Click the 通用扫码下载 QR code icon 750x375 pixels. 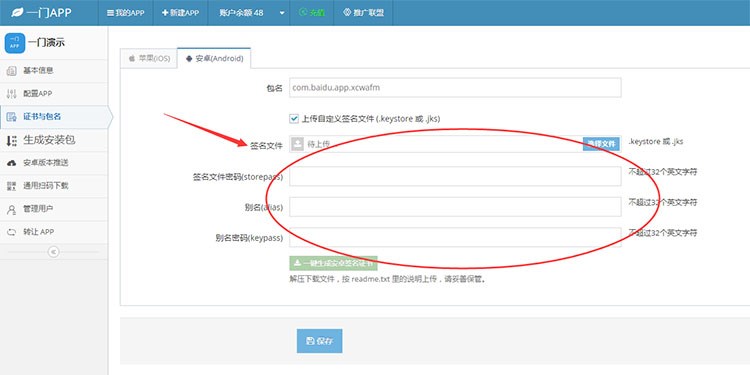11,186
